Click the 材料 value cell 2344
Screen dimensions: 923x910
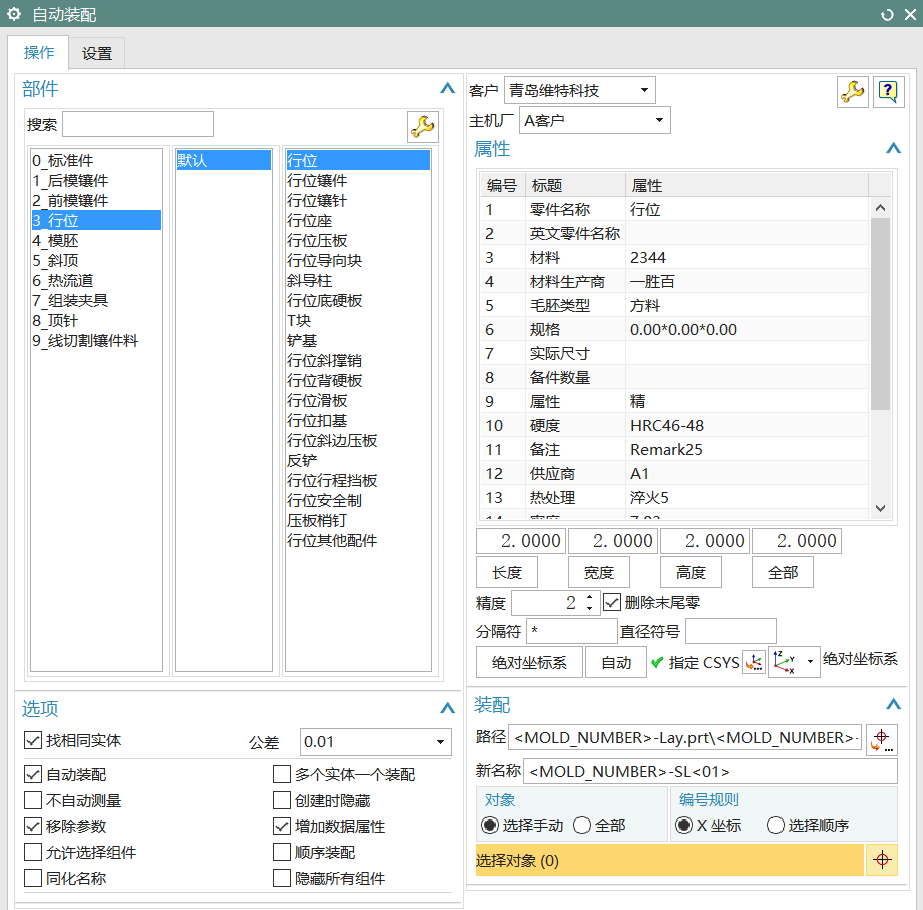pos(746,257)
